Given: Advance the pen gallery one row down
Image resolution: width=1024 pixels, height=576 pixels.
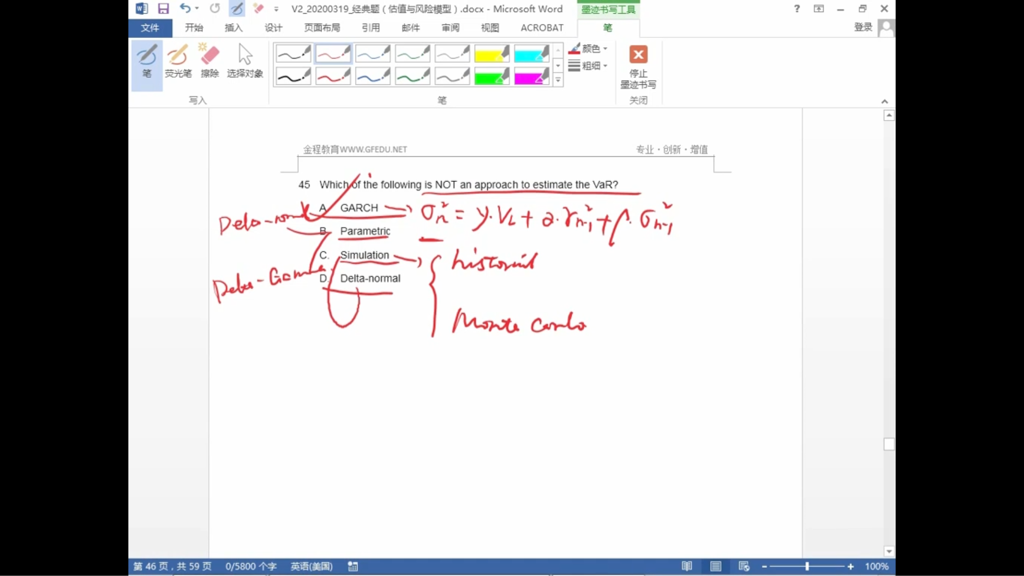Looking at the screenshot, I should click(558, 65).
